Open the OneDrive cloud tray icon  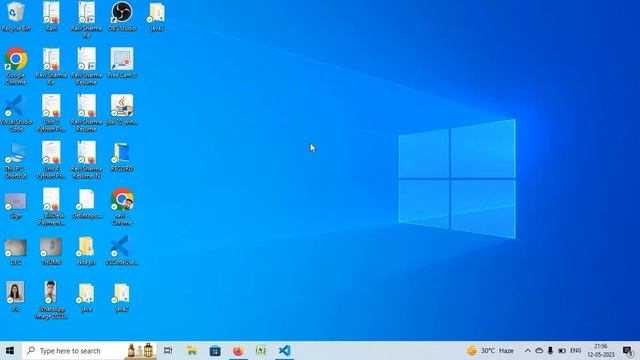(539, 351)
